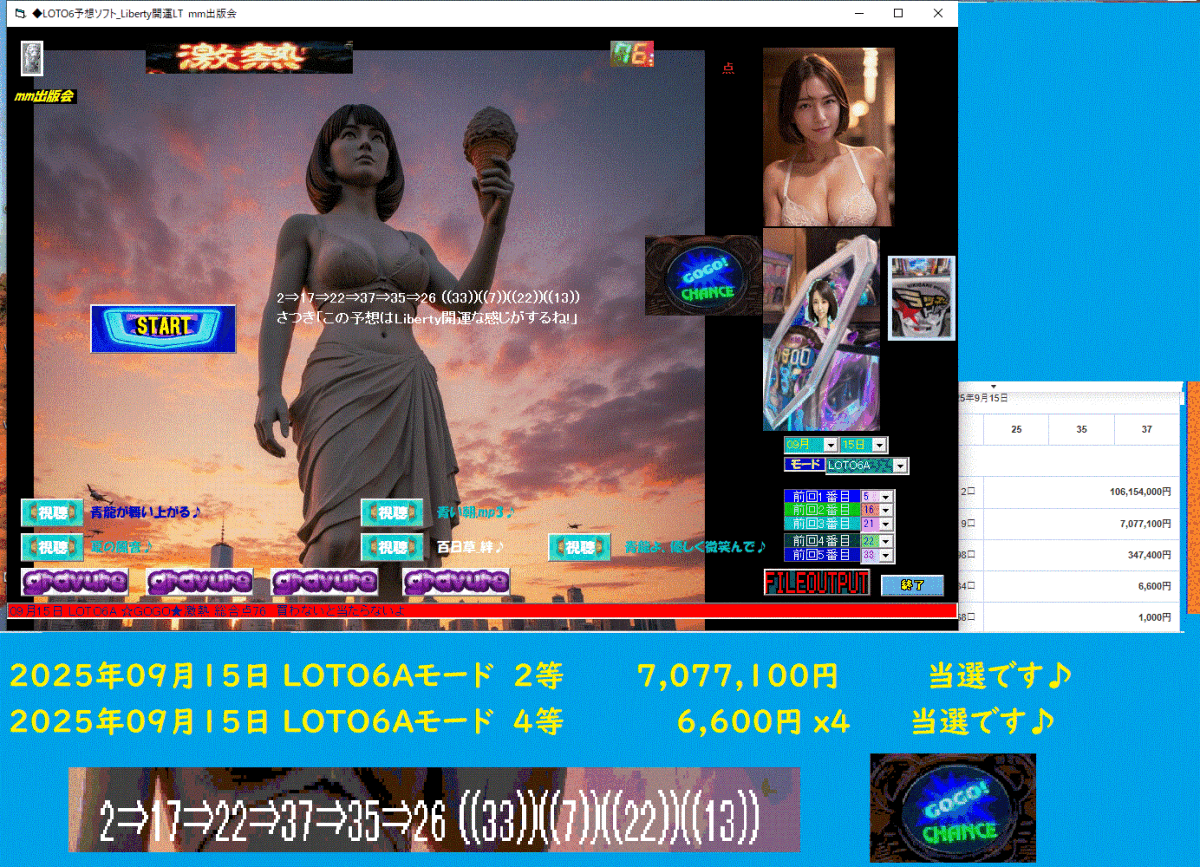Image resolution: width=1200 pixels, height=867 pixels.
Task: Click the モード label
Action: click(x=803, y=465)
